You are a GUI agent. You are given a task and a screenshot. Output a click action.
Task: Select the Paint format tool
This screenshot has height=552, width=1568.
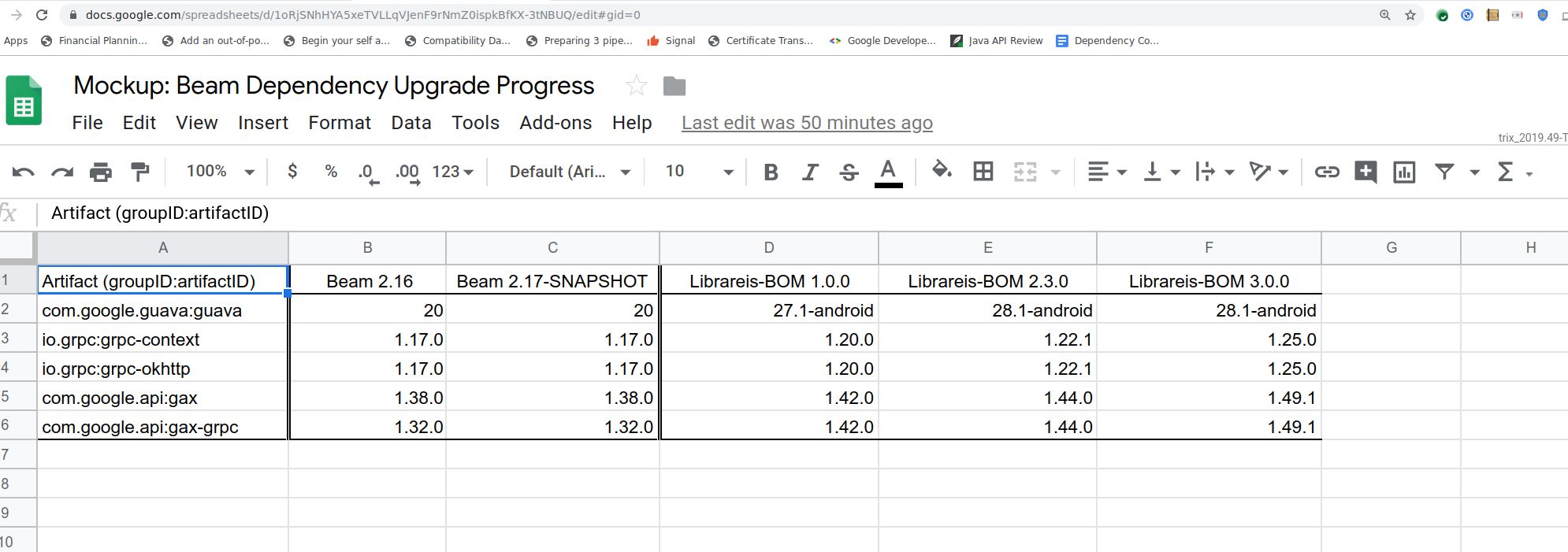[140, 172]
